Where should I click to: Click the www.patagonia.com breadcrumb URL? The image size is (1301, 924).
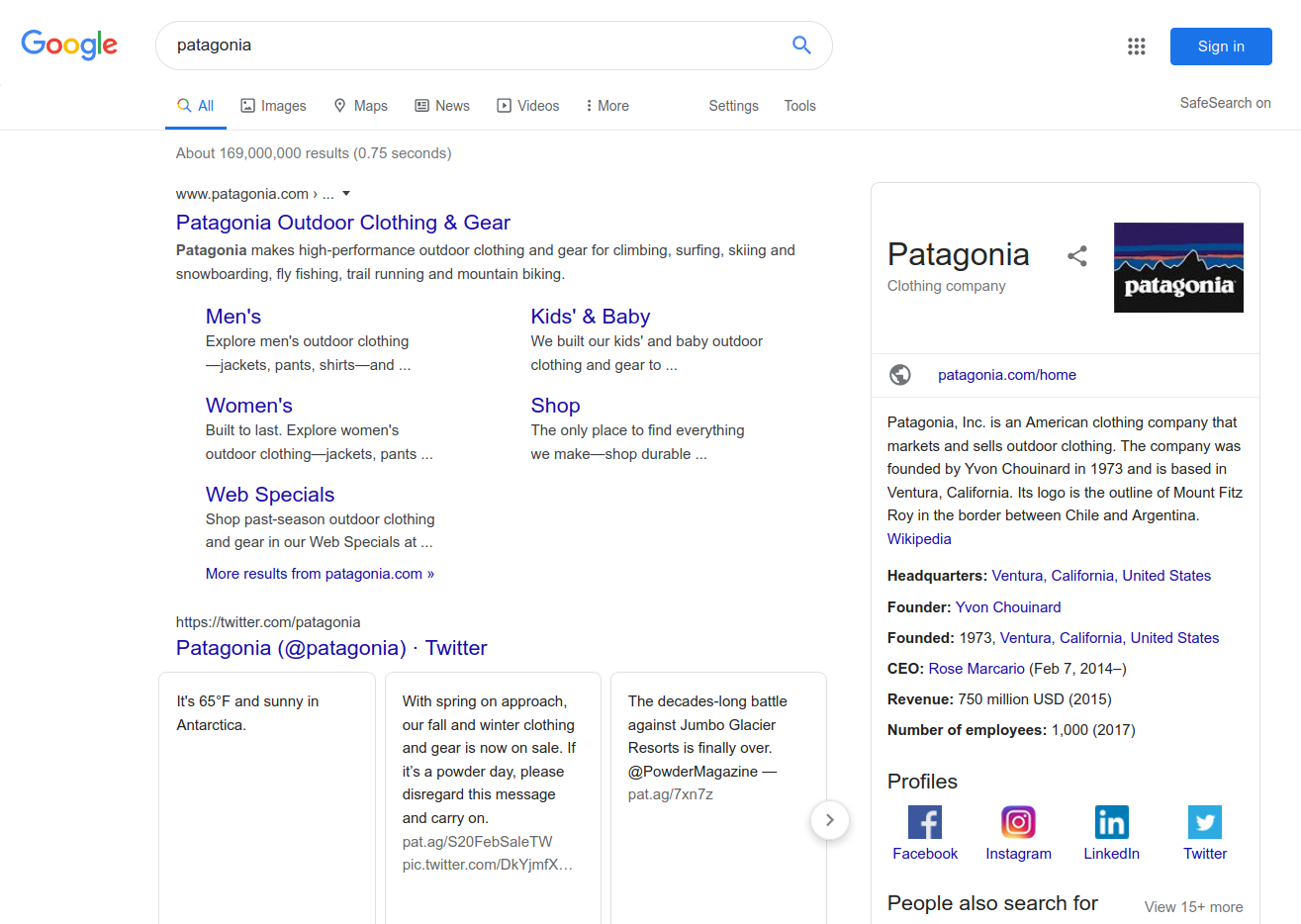point(255,194)
